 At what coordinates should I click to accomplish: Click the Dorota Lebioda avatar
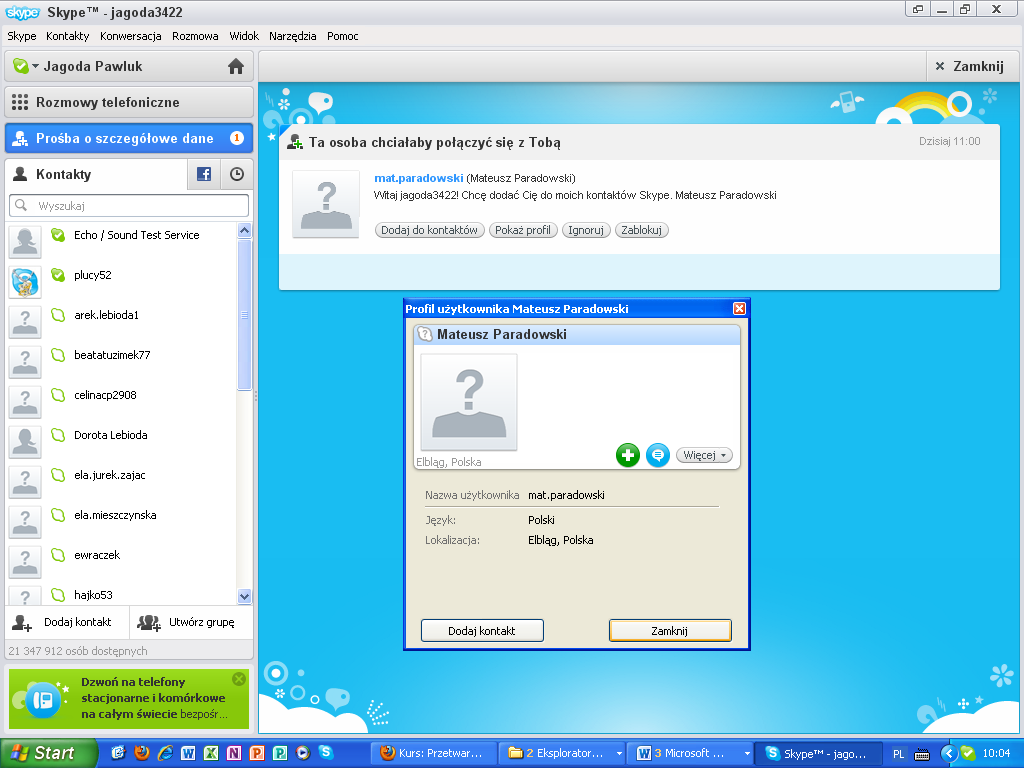pos(25,441)
